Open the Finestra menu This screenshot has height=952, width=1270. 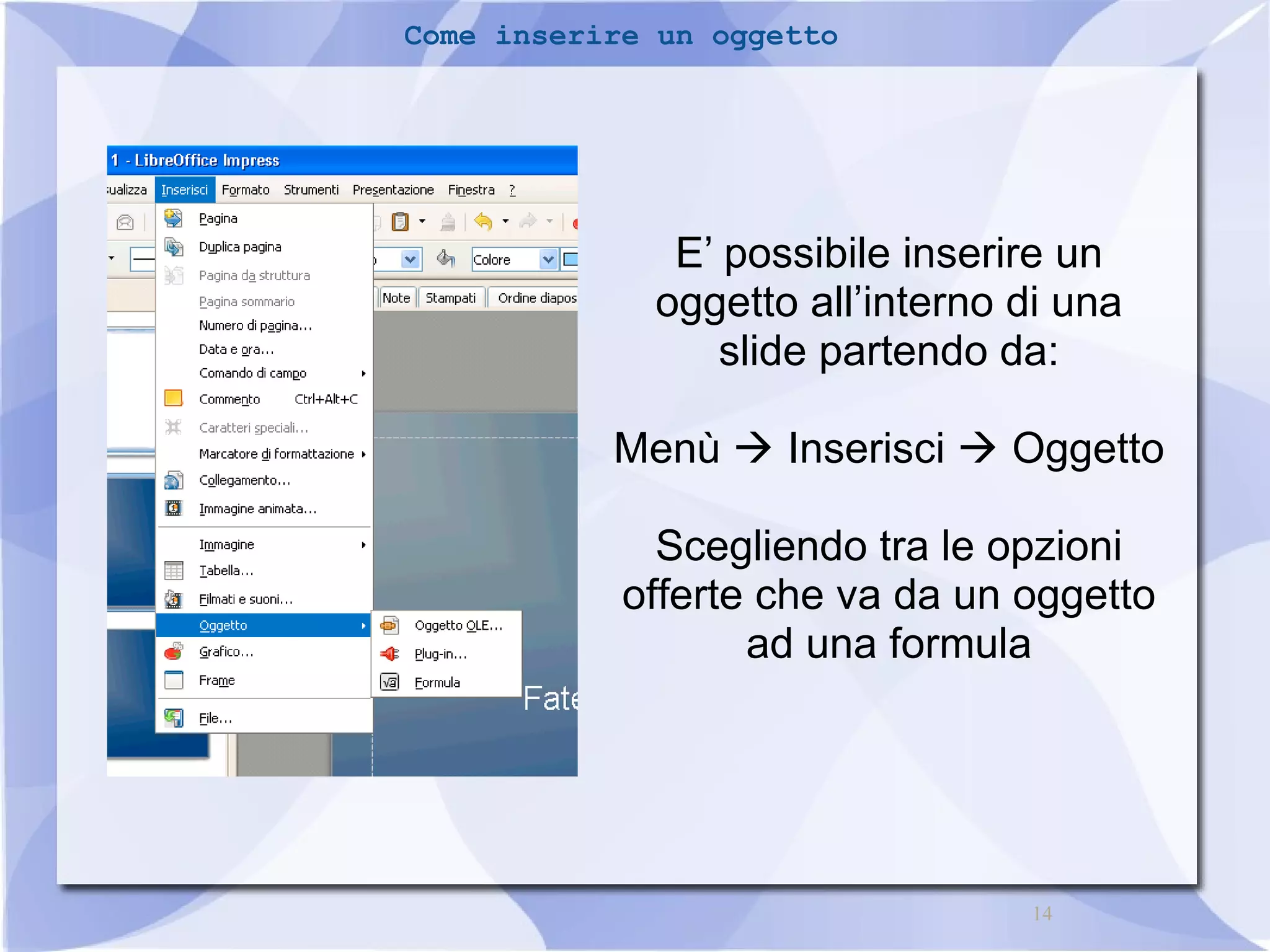tap(471, 190)
